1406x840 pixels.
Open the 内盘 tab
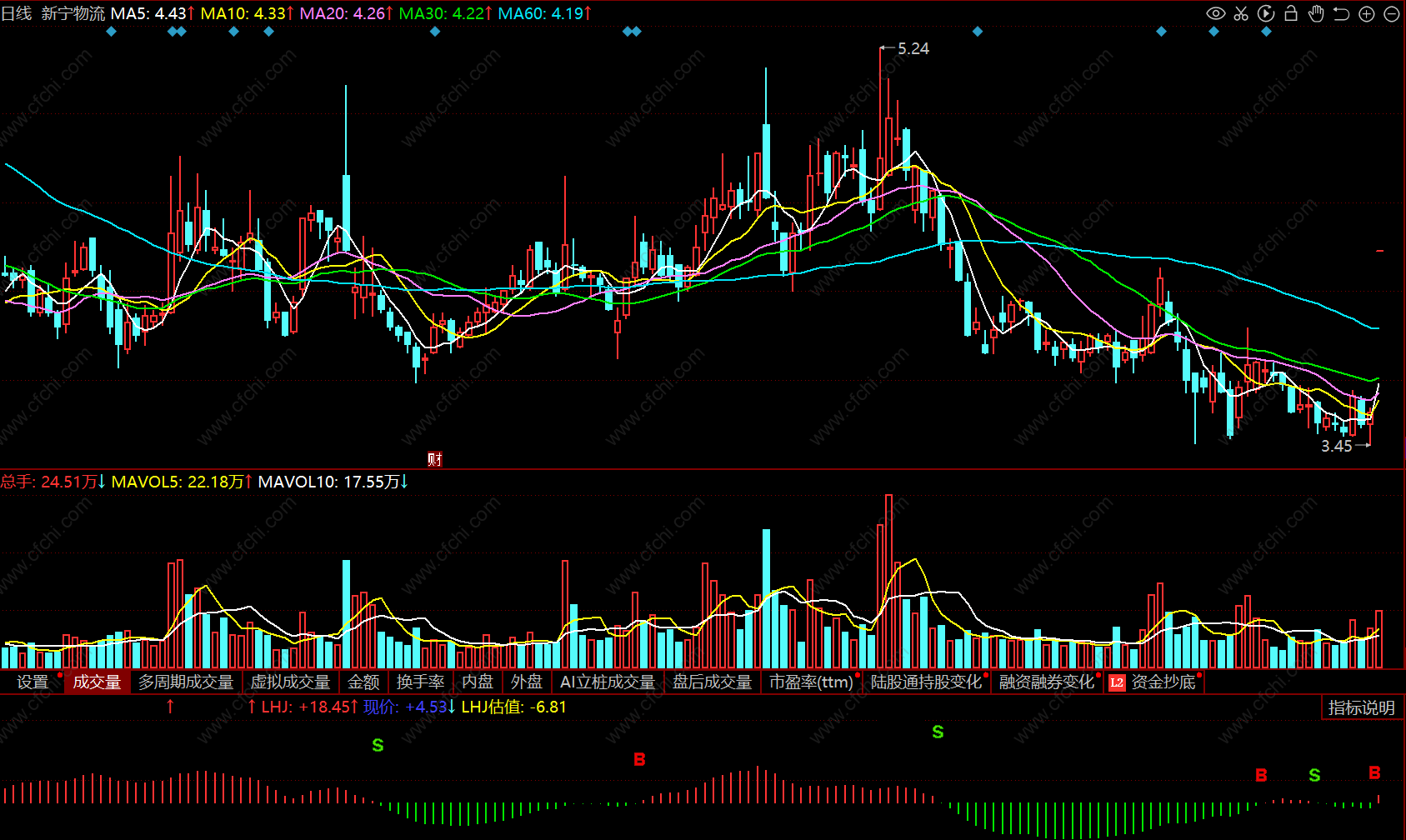(x=478, y=682)
